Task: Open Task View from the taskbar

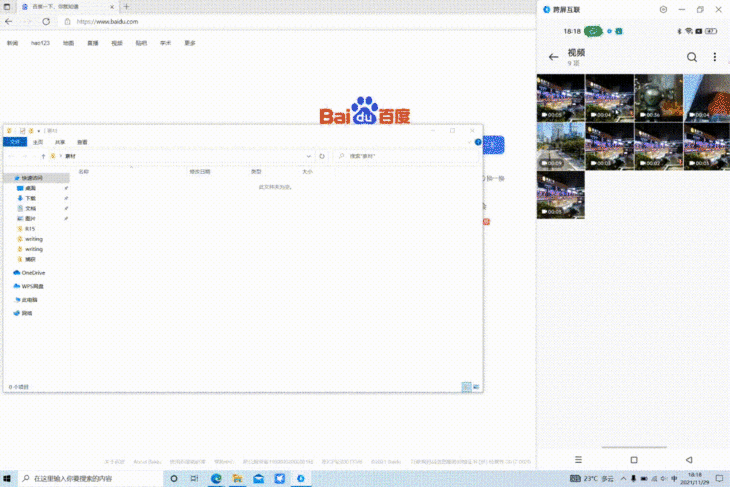Action: click(195, 478)
